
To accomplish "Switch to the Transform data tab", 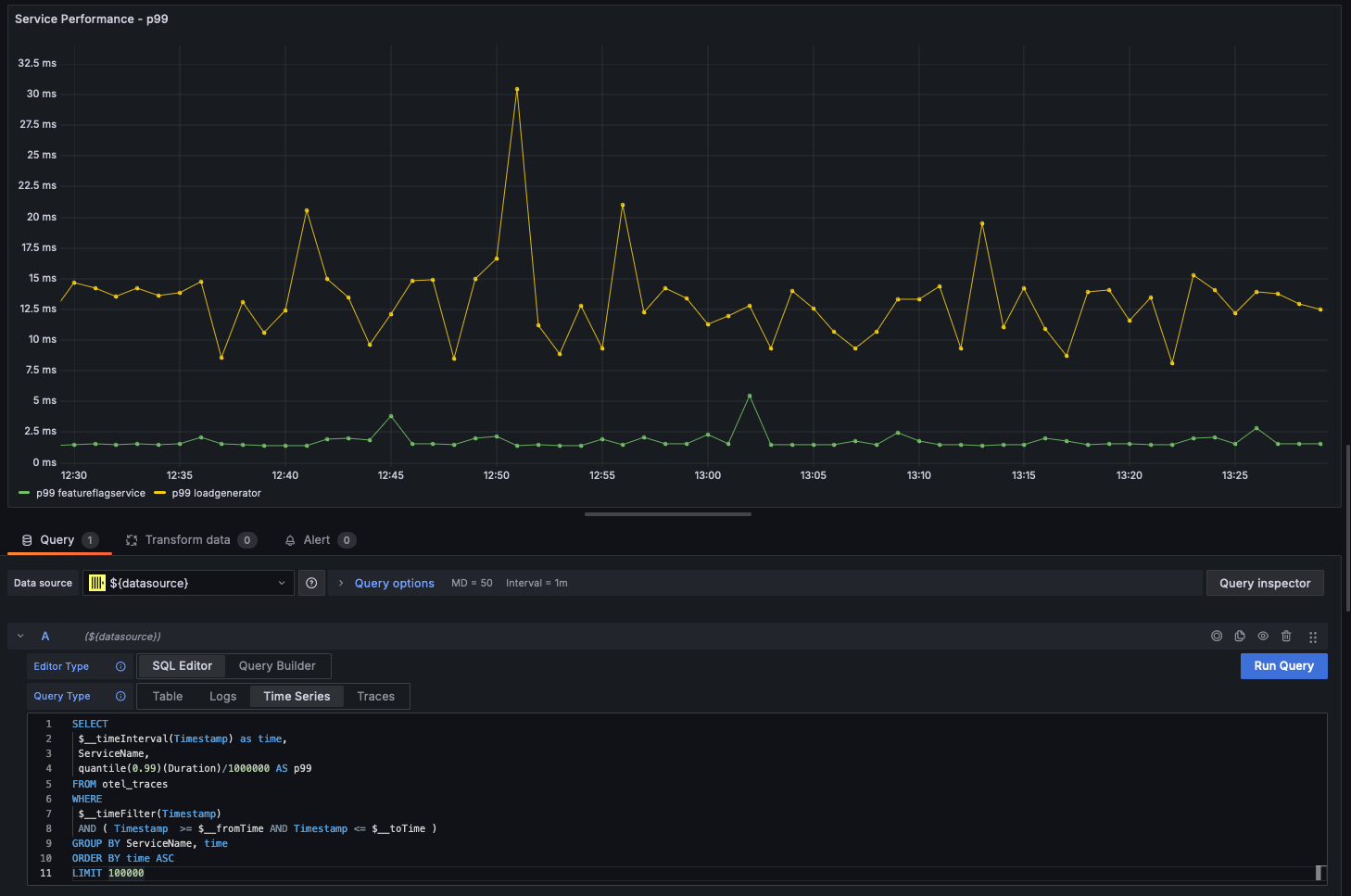I will click(x=187, y=540).
